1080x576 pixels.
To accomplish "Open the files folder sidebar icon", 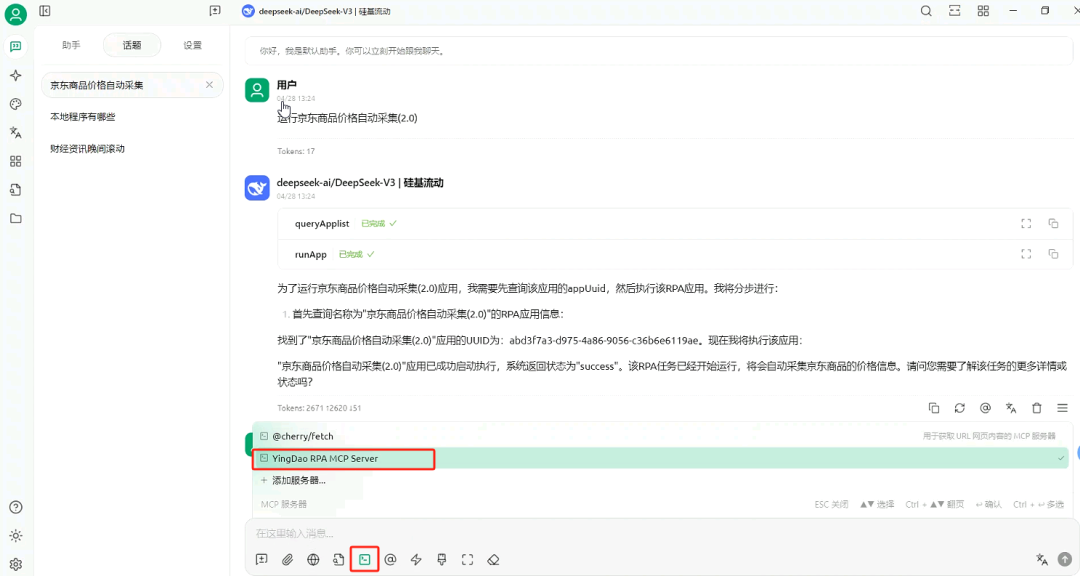I will pyautogui.click(x=16, y=218).
